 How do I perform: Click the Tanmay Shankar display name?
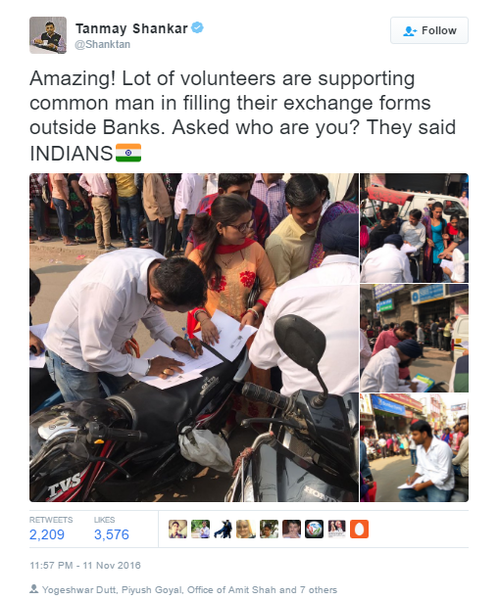coord(131,28)
